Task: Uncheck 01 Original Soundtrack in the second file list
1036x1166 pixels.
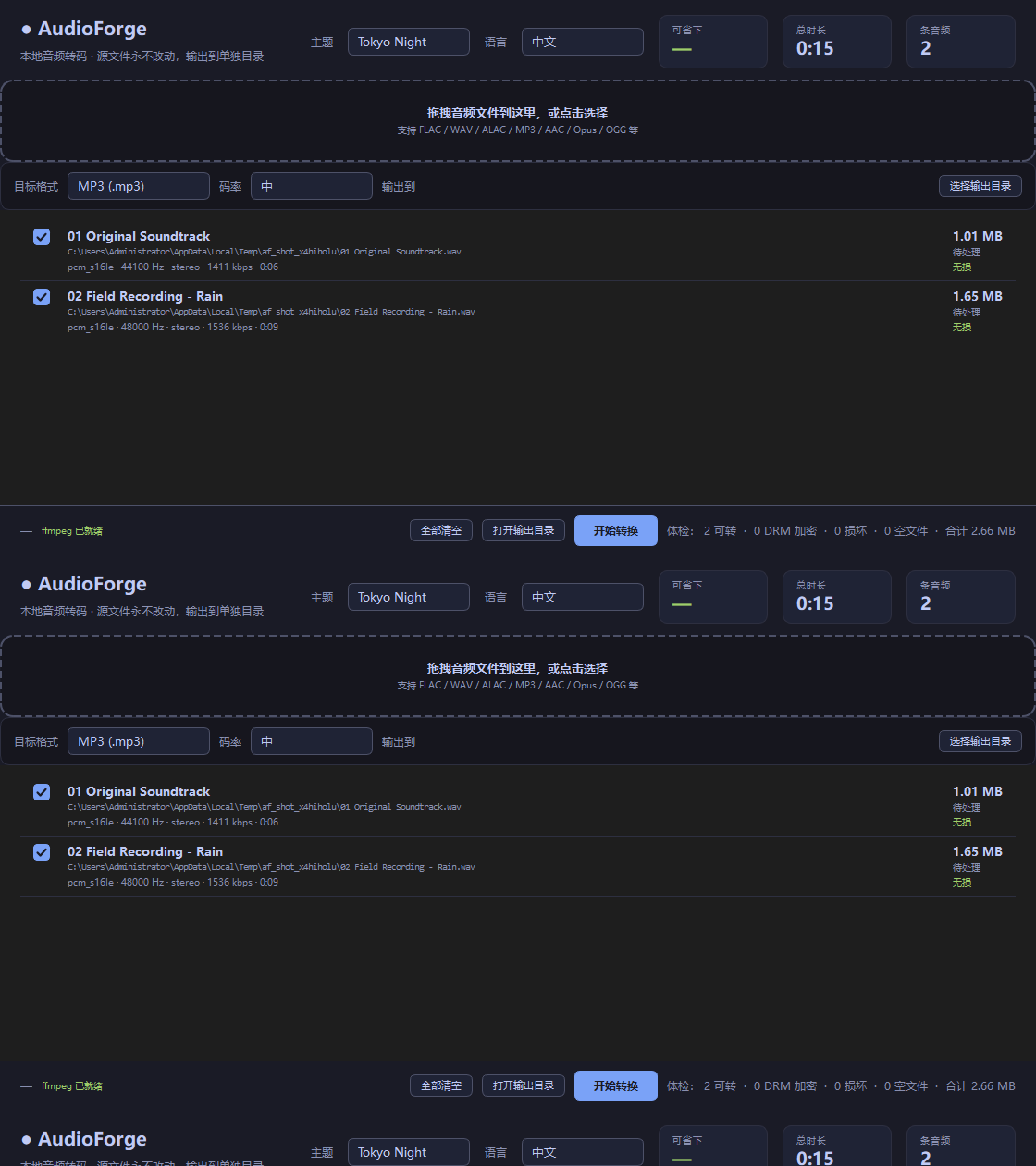Action: point(42,792)
